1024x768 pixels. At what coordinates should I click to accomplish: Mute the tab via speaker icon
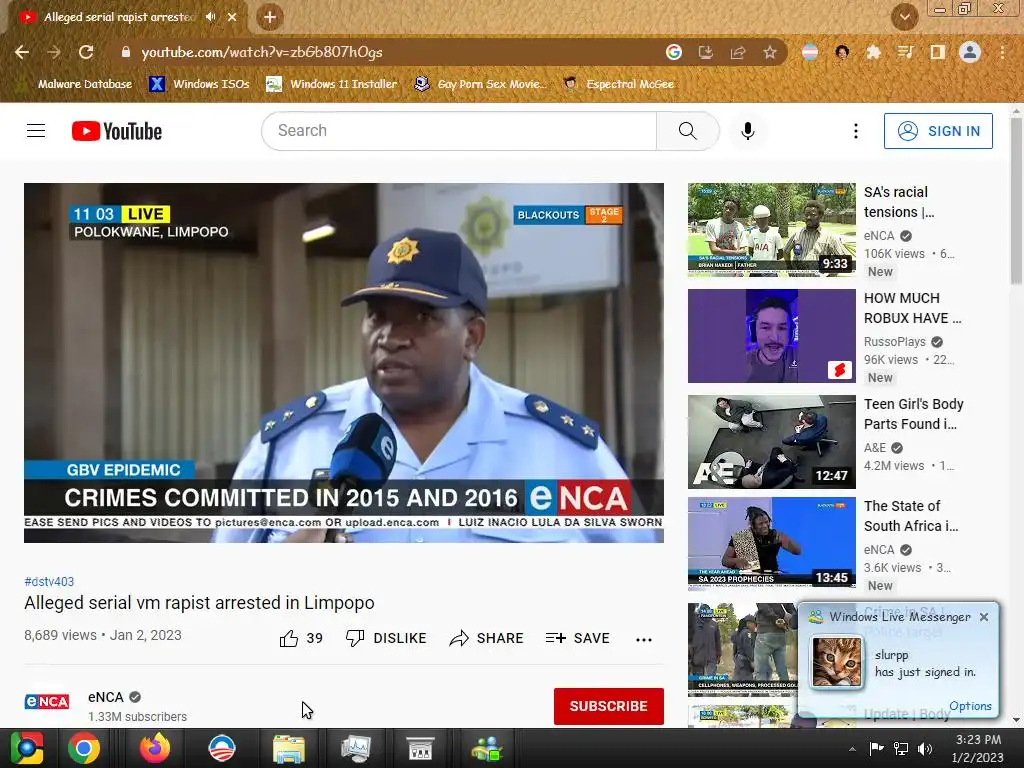point(210,17)
